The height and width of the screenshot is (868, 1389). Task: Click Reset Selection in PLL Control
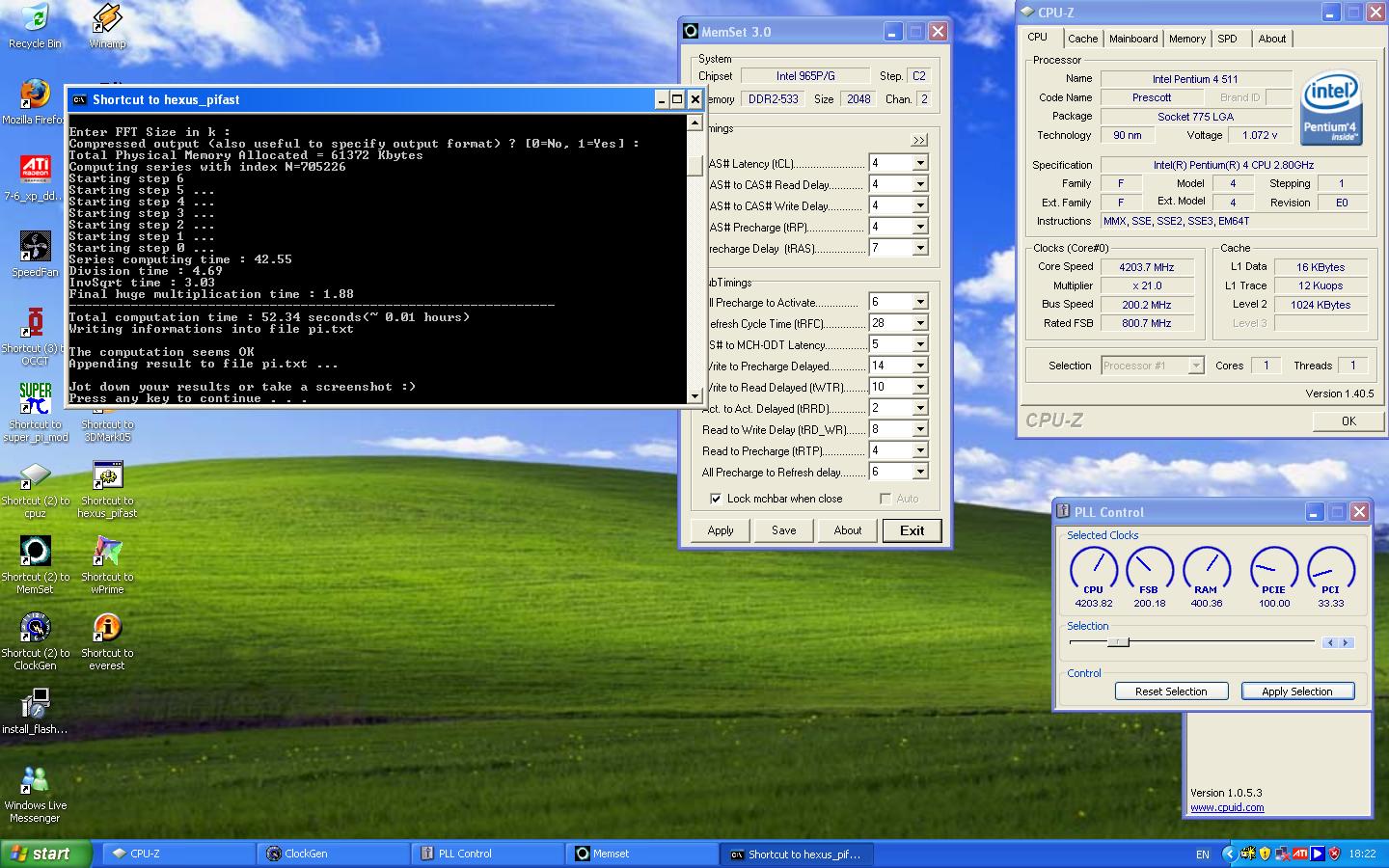click(1171, 692)
